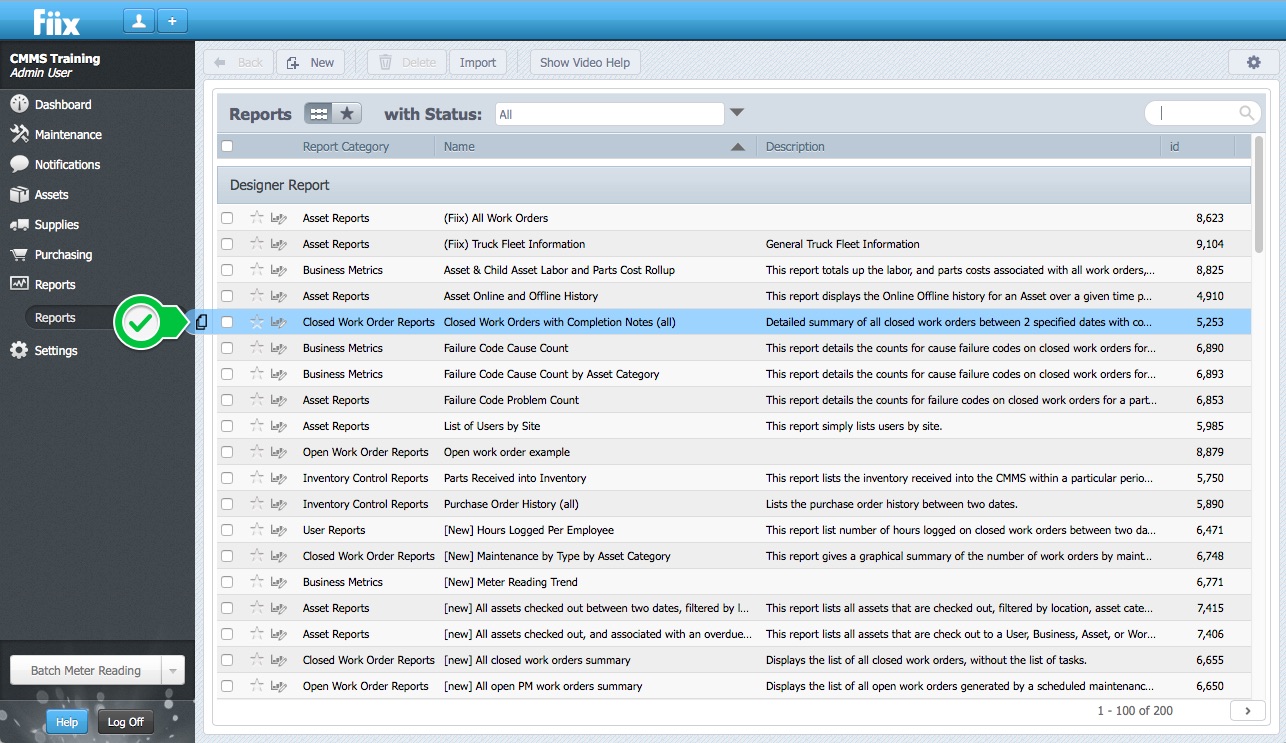1286x743 pixels.
Task: Click the Settings gear icon in the sidebar
Action: coord(19,350)
